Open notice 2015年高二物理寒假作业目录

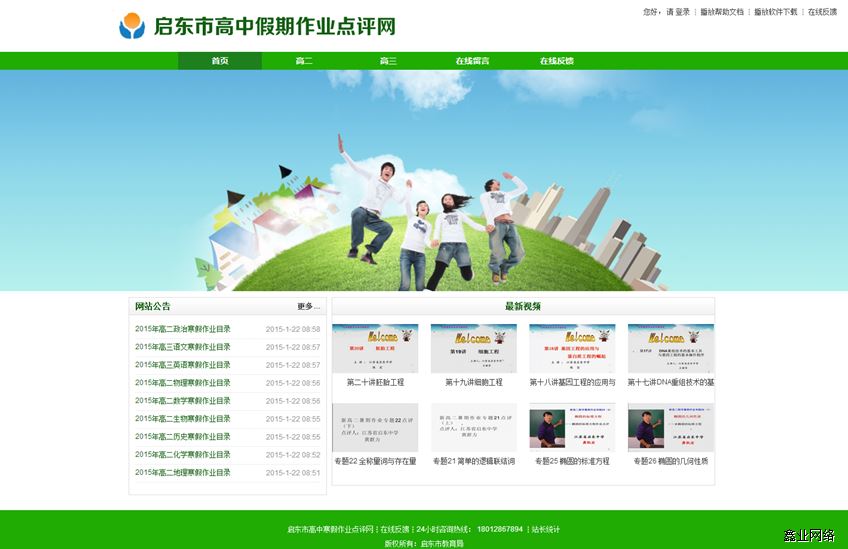click(x=183, y=382)
